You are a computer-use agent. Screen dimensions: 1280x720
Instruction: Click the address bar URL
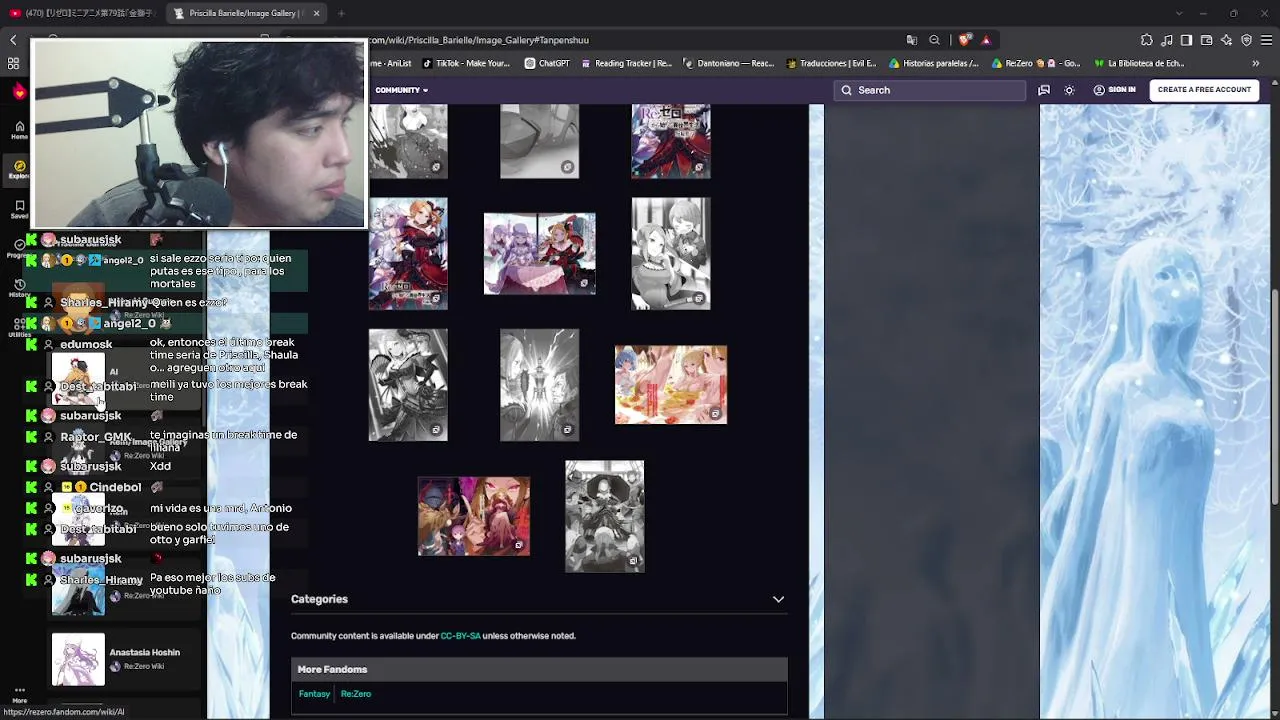[480, 40]
